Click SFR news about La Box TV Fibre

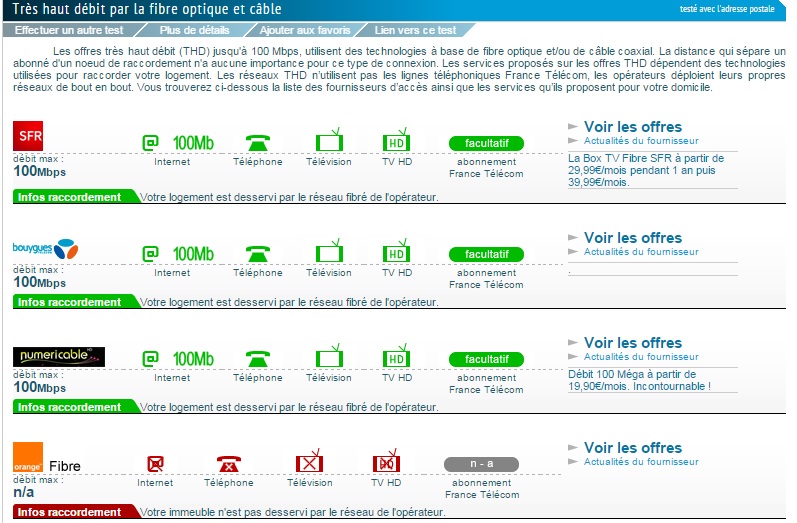[x=646, y=170]
